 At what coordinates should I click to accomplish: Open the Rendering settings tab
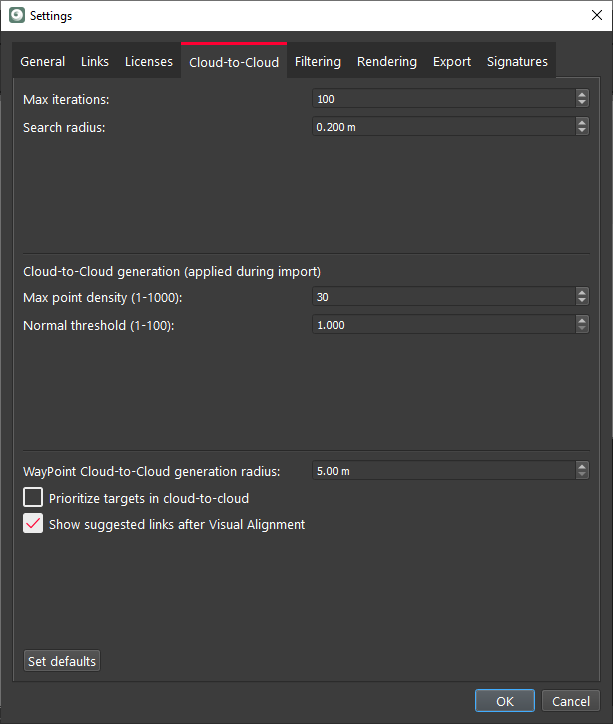[x=386, y=62]
